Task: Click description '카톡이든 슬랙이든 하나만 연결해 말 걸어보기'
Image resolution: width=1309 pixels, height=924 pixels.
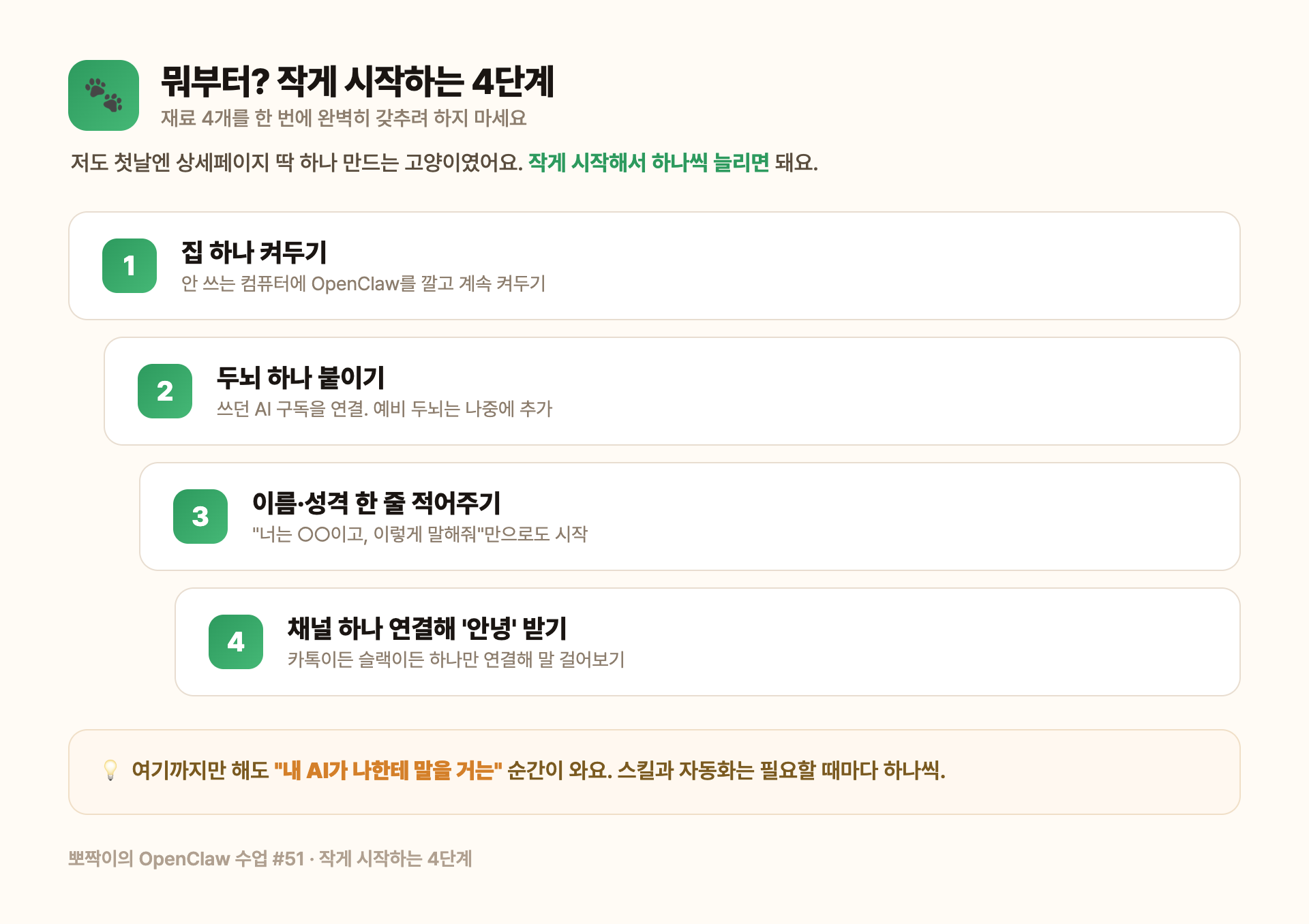Action: coord(456,660)
